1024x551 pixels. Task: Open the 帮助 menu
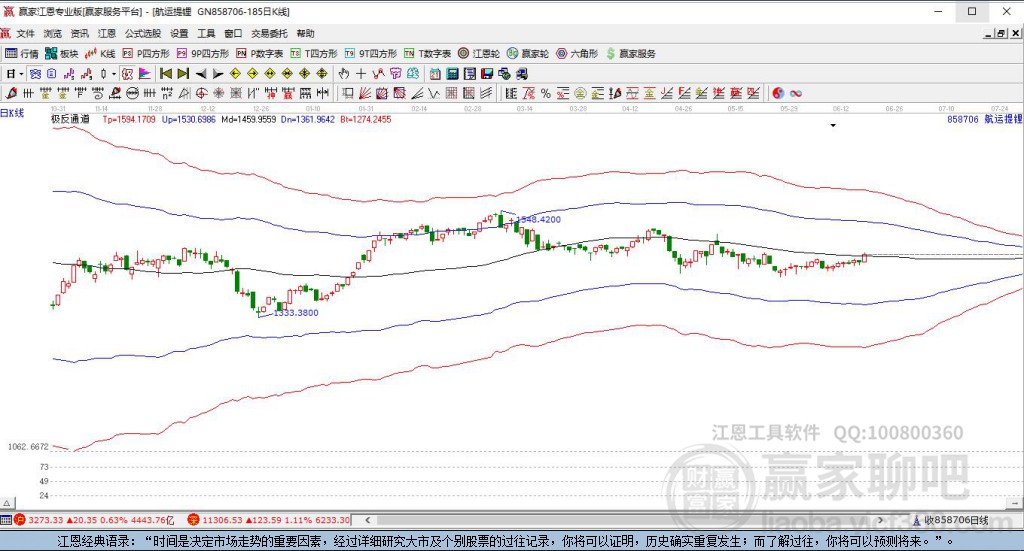click(x=305, y=33)
